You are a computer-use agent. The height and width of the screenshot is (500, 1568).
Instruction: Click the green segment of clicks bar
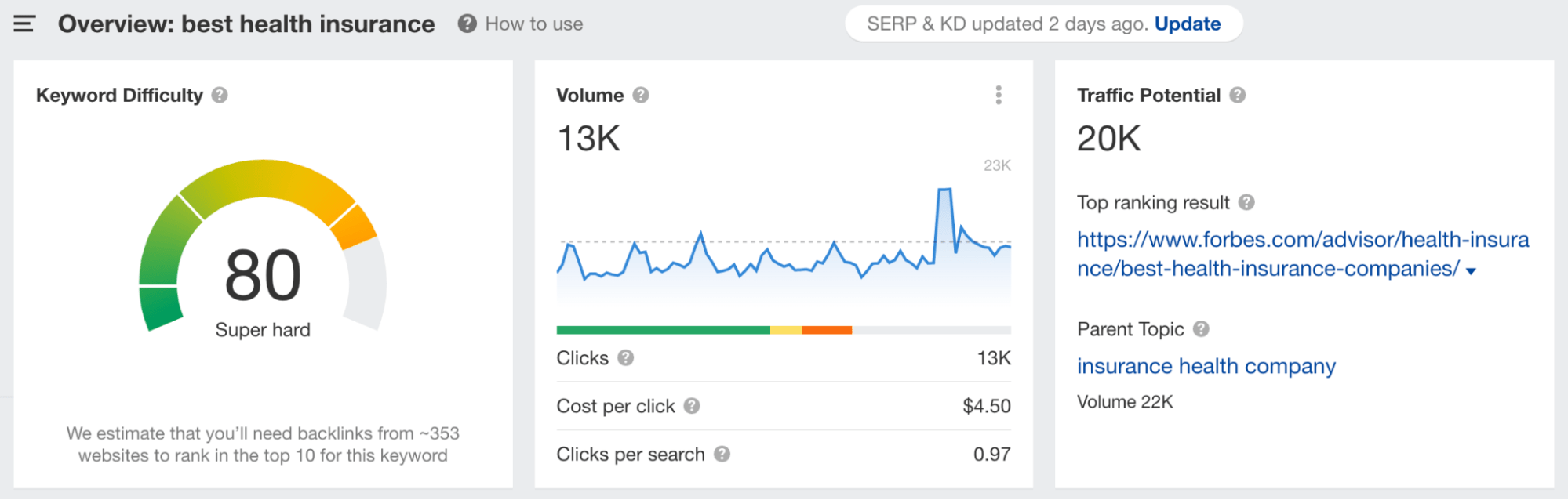pos(663,330)
